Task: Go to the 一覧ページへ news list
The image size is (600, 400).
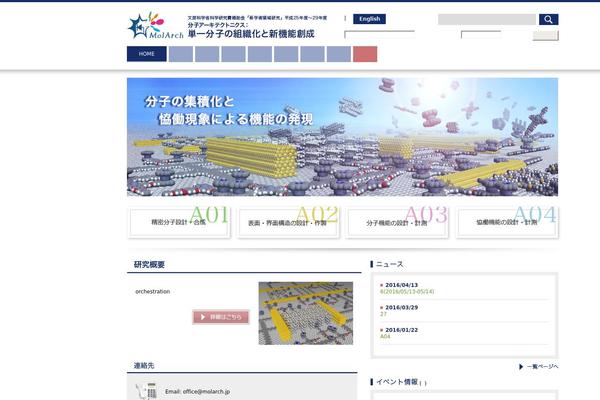Action: pos(542,367)
